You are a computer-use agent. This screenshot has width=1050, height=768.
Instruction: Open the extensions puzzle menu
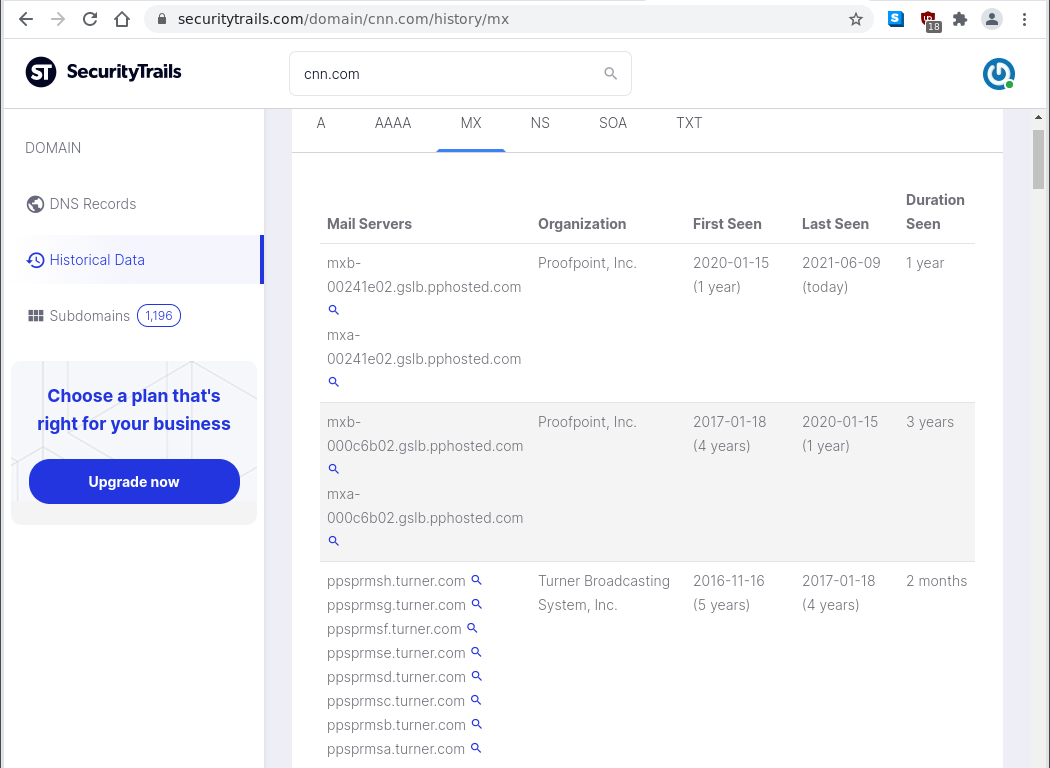pos(960,19)
